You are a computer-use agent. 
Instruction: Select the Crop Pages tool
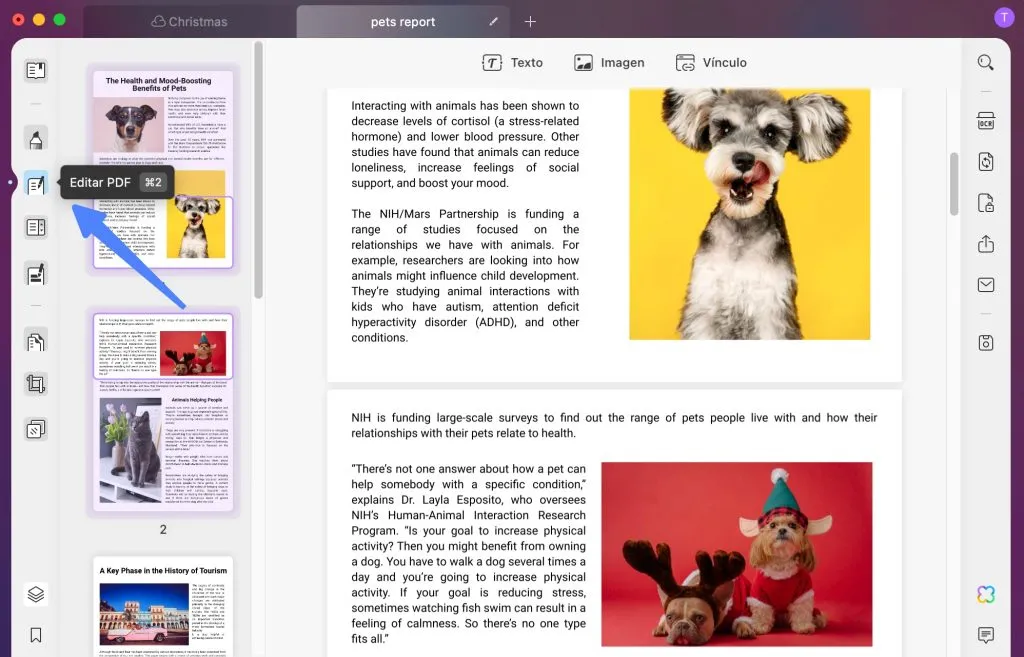[36, 383]
